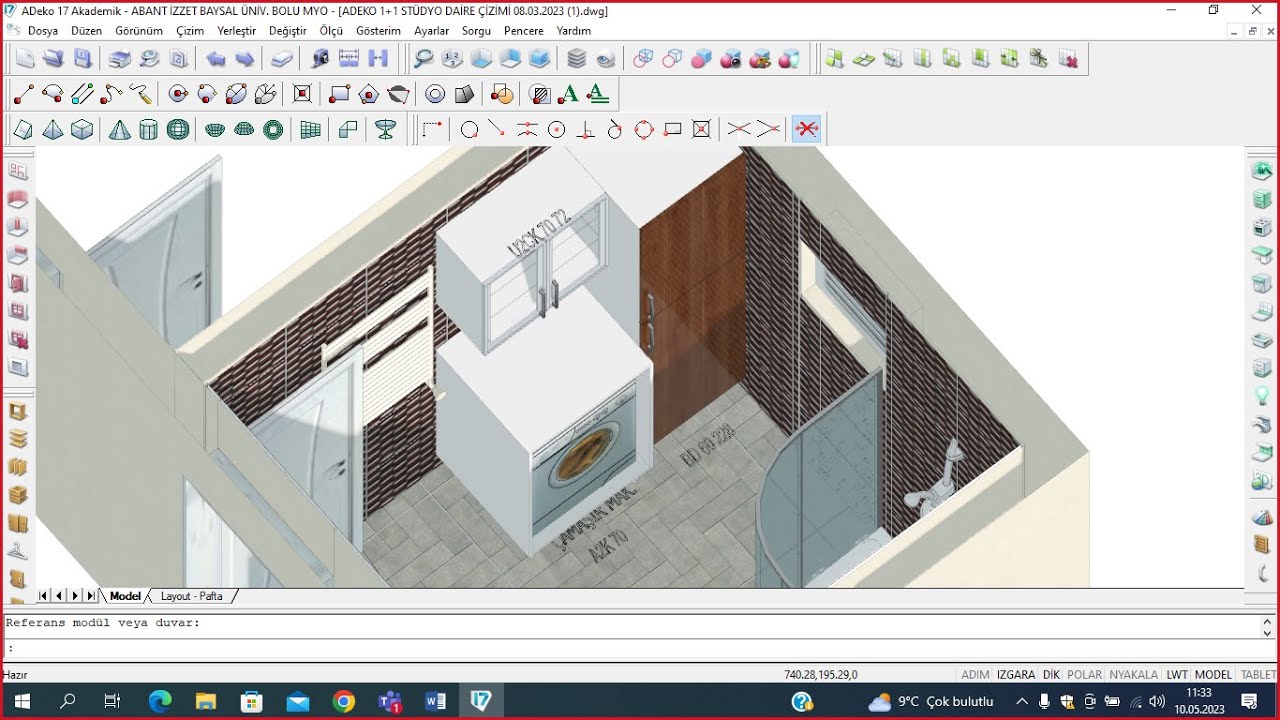
Task: Disable the highlighted red snap-off icon
Action: 807,129
